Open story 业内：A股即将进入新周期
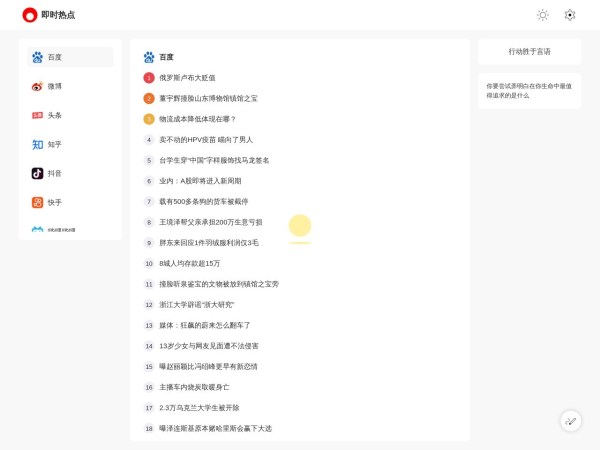 point(200,181)
